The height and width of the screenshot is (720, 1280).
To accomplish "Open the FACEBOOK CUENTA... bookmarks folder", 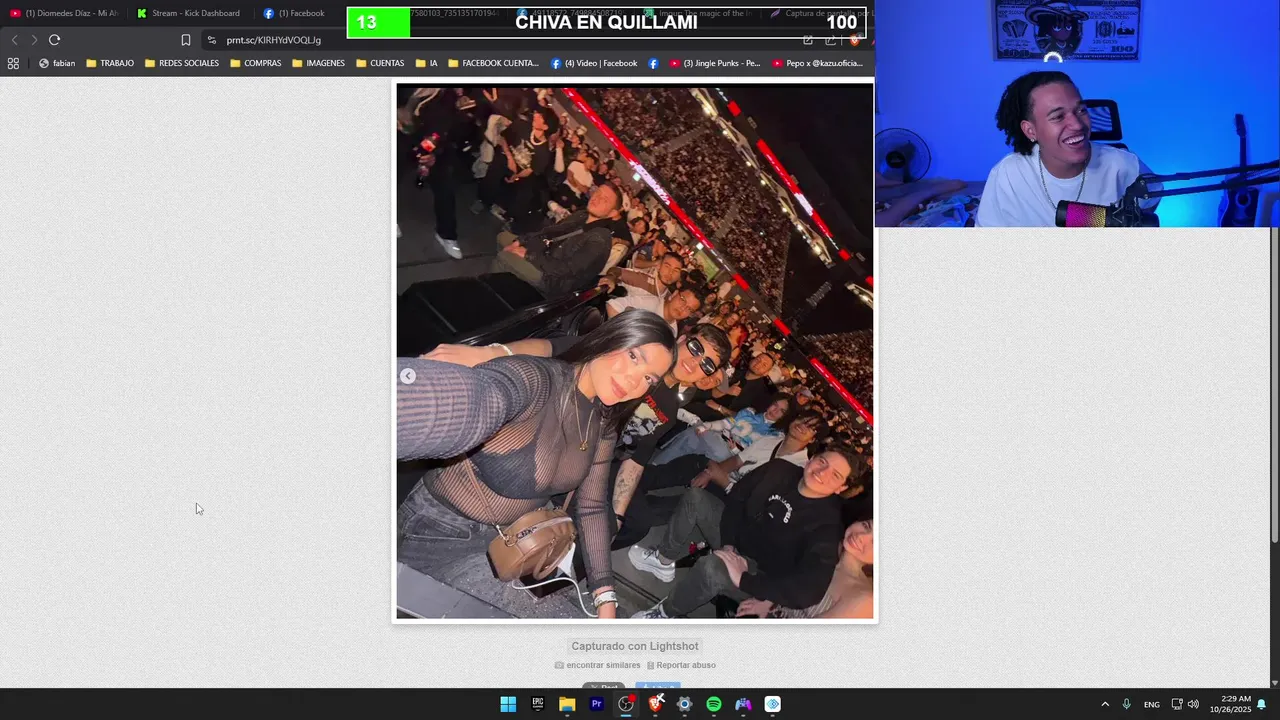I will [x=493, y=63].
